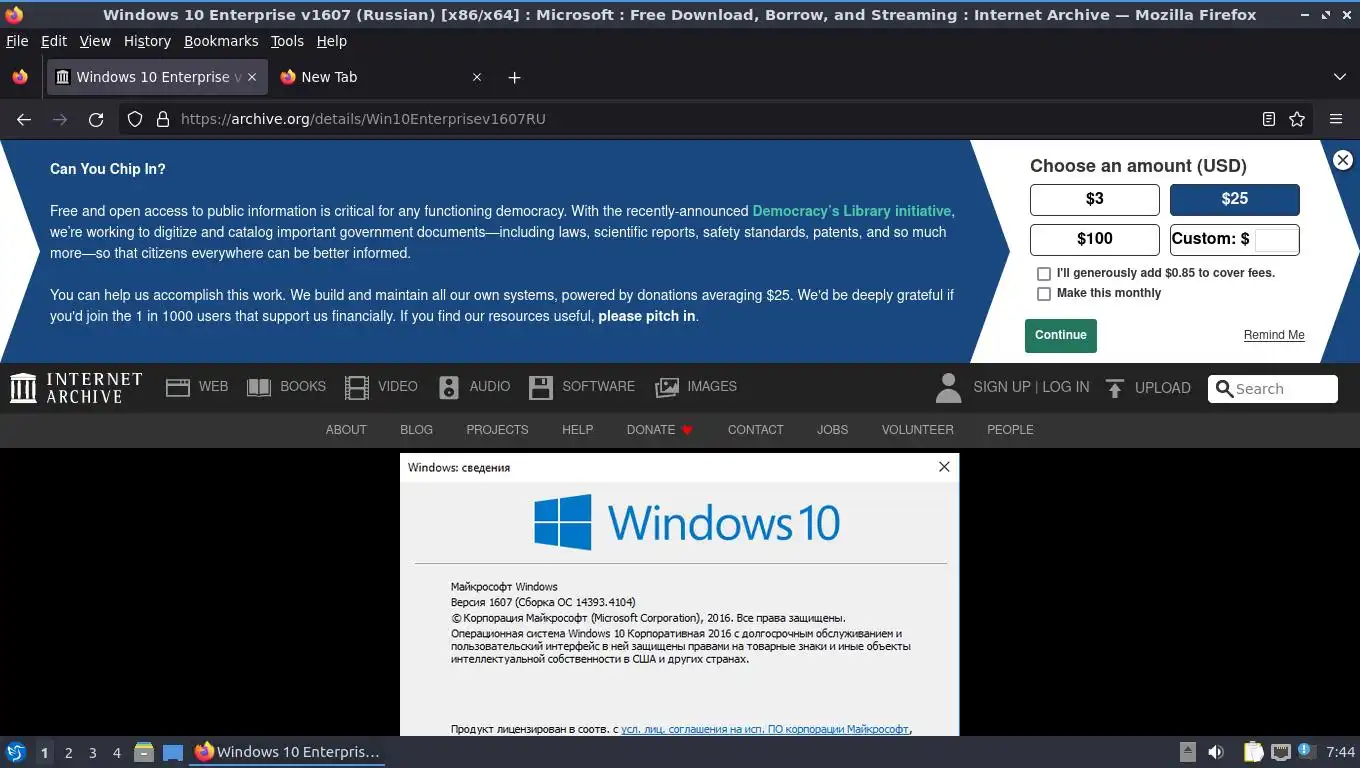
Task: Open the VIDEO section icon
Action: click(357, 388)
